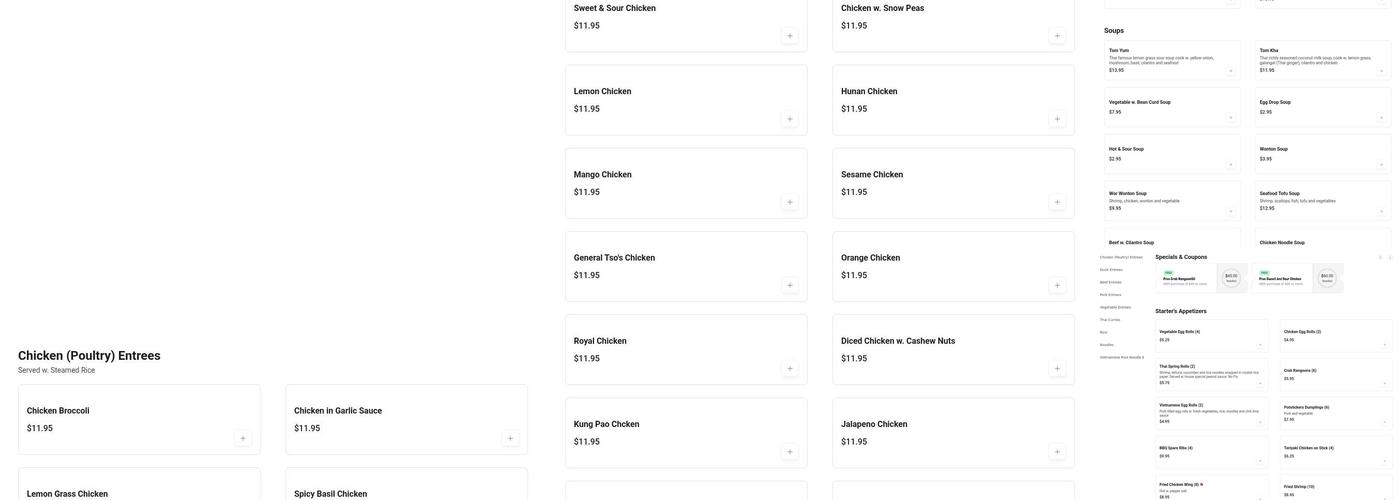
Task: Add Sweet & Sour Chicken to cart
Action: click(x=790, y=36)
